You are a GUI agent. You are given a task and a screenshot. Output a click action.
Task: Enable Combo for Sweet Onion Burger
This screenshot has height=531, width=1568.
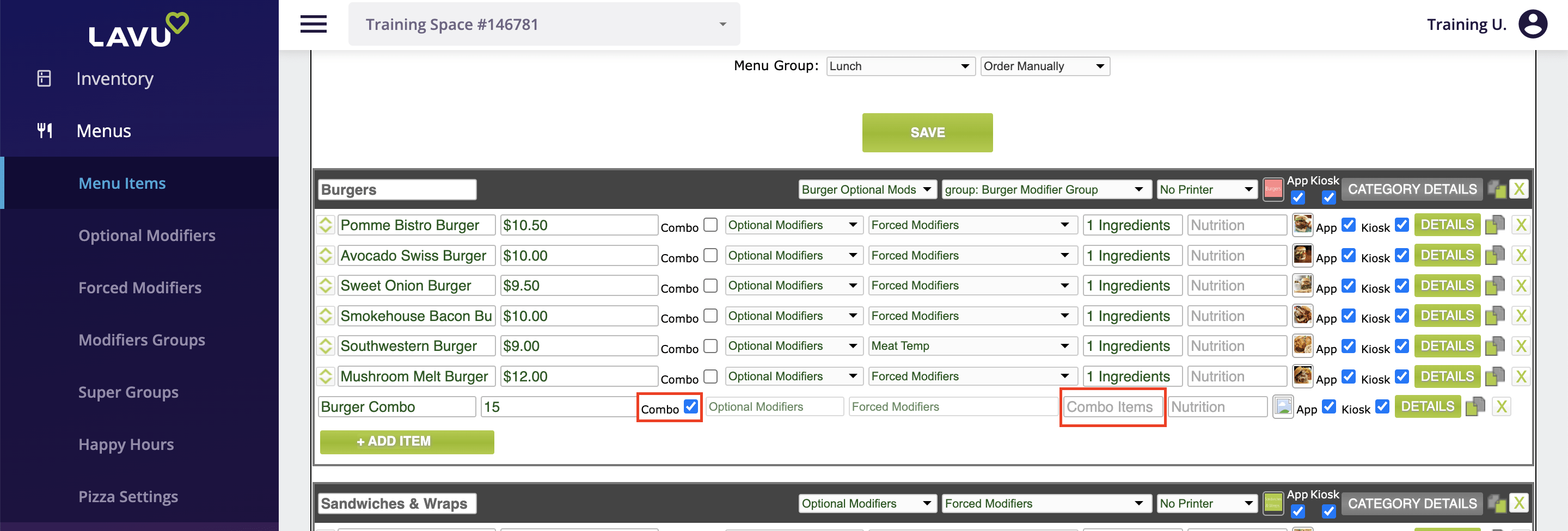[710, 285]
